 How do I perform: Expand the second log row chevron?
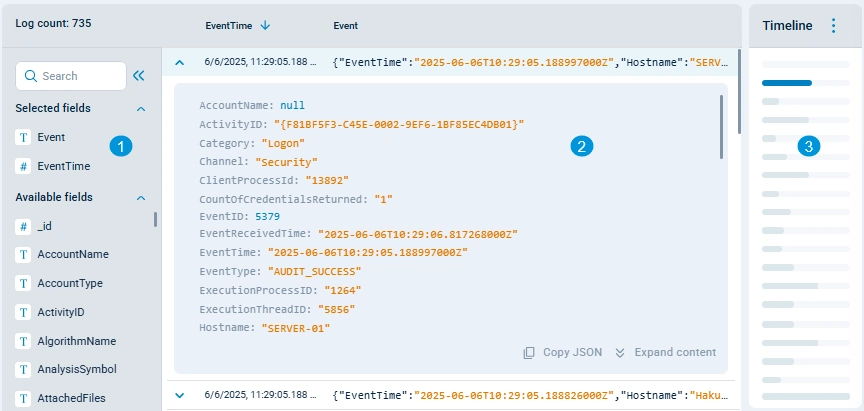(x=180, y=395)
